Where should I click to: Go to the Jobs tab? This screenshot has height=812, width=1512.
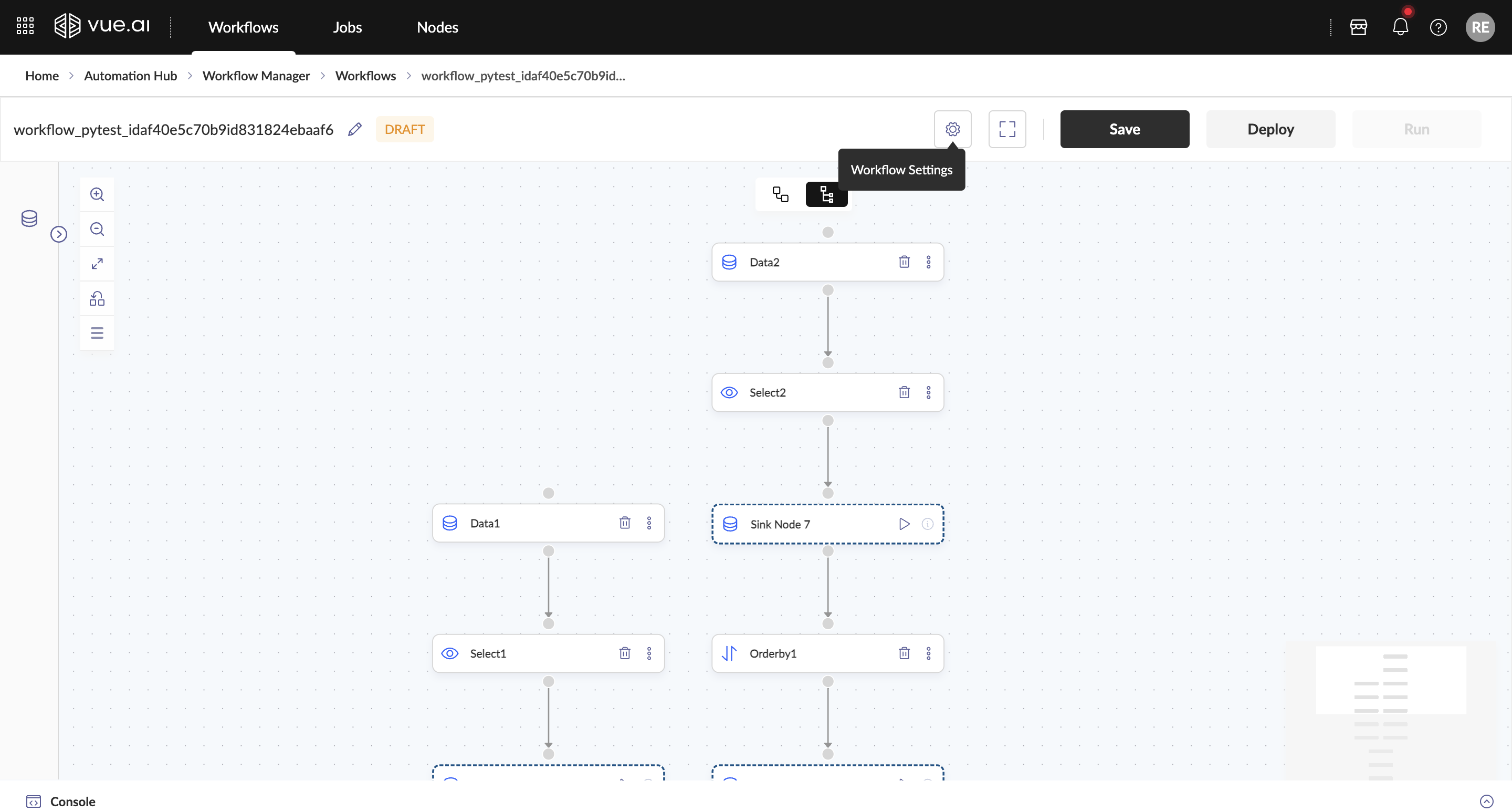pos(347,27)
